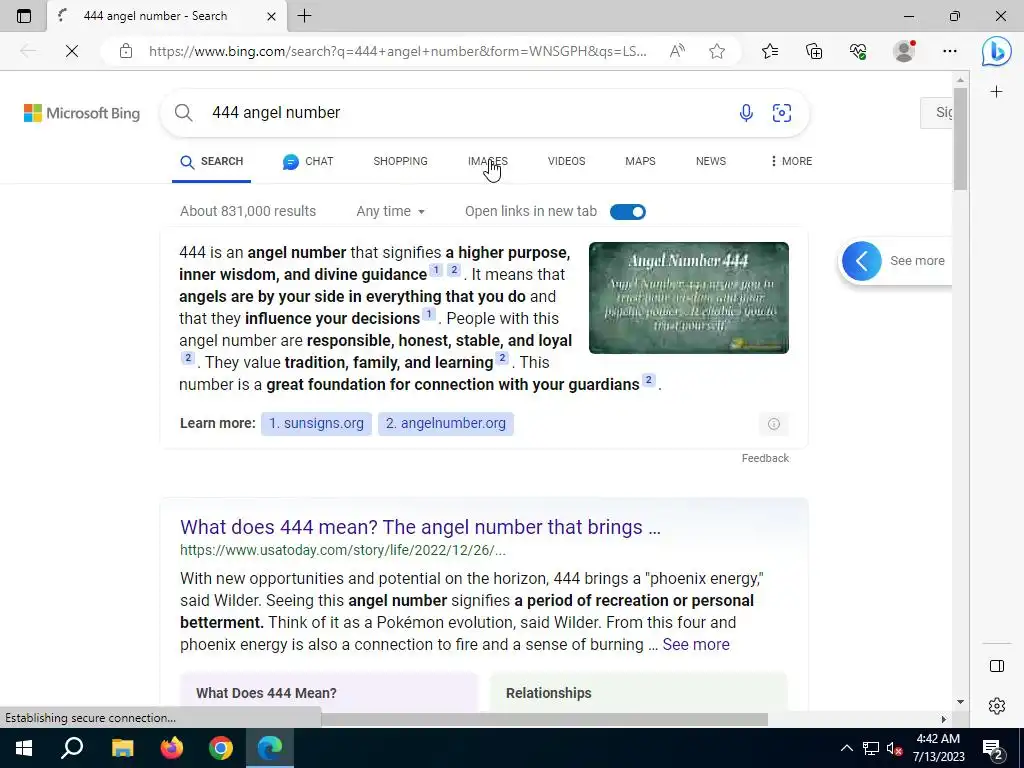Switch to the CHAT tab

click(x=308, y=161)
